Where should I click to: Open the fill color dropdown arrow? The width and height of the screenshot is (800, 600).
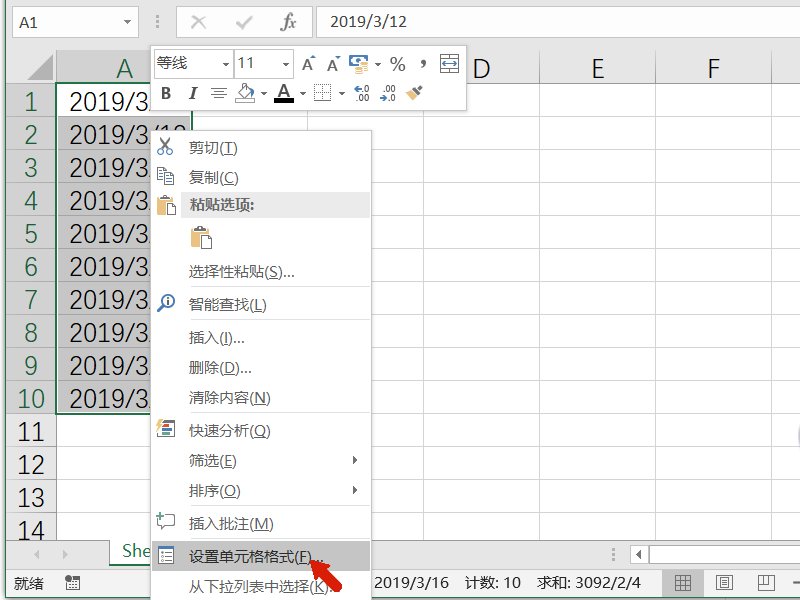[x=263, y=94]
